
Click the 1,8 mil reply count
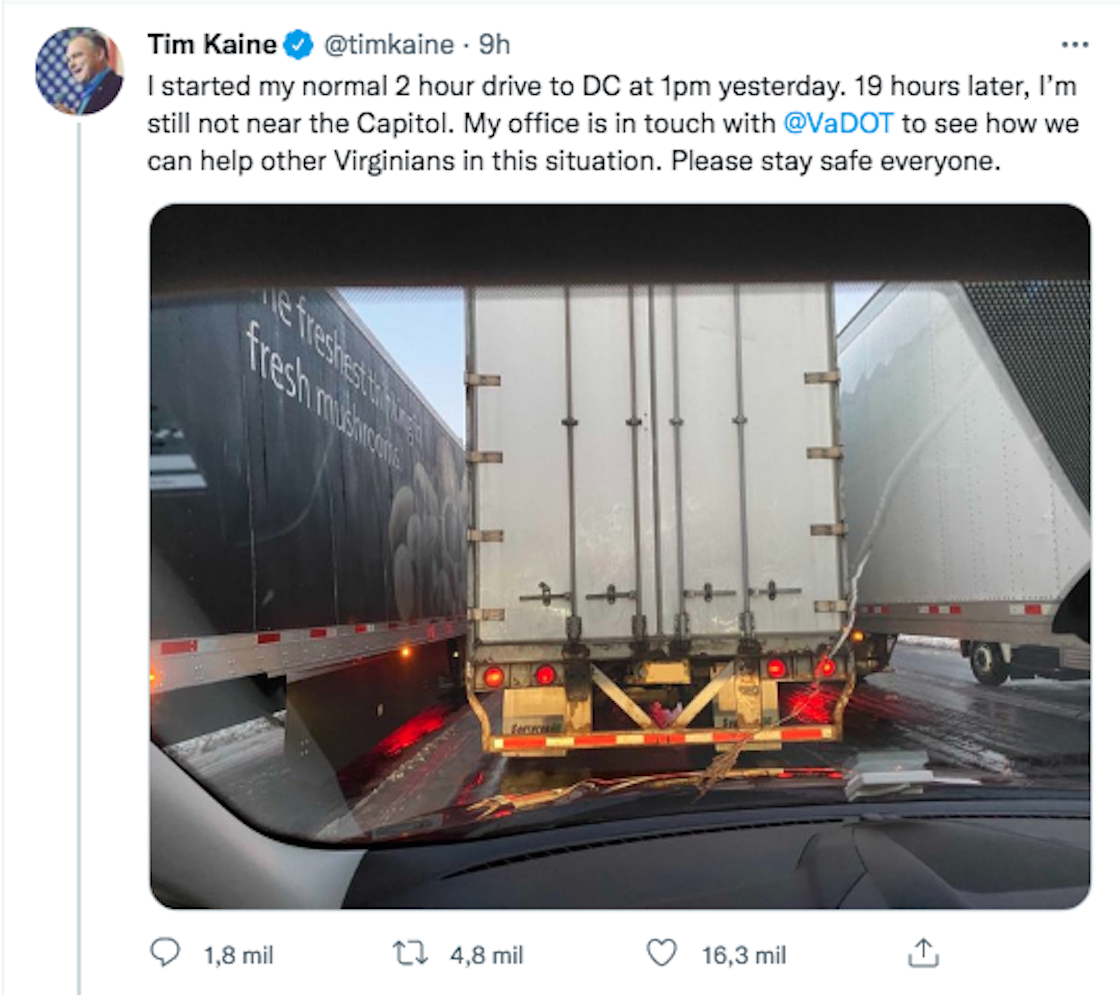click(238, 955)
